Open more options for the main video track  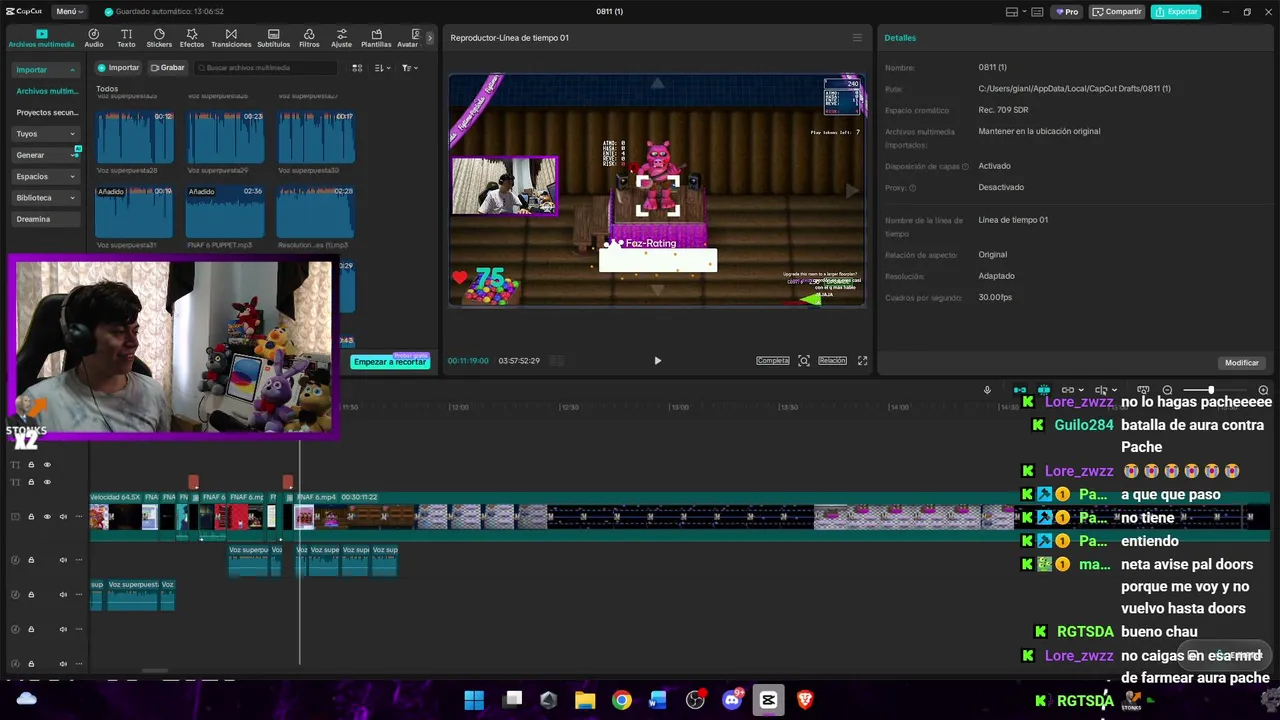79,517
